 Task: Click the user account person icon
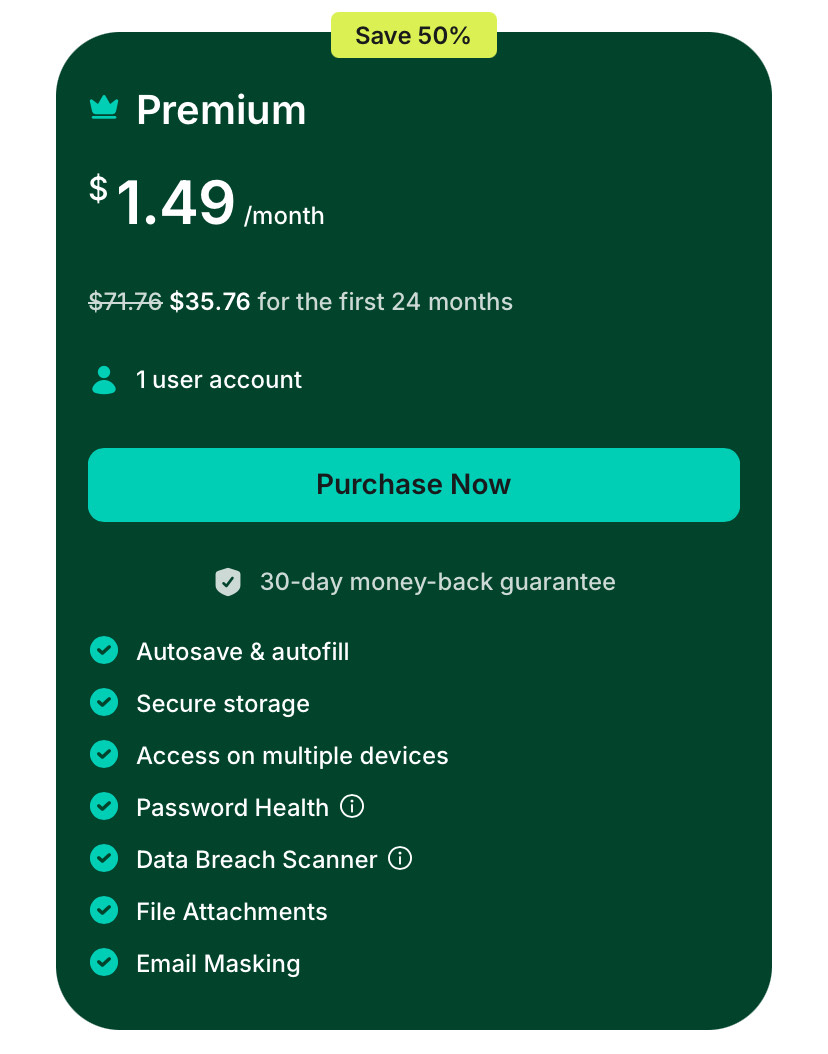pyautogui.click(x=104, y=380)
